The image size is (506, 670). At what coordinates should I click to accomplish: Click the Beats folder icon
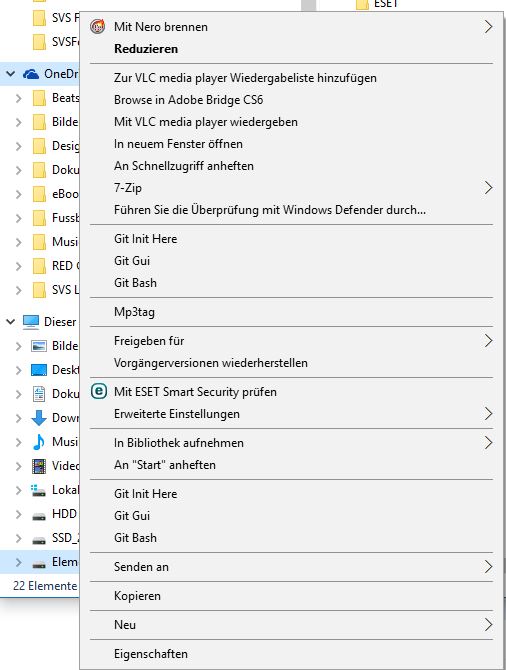point(39,98)
